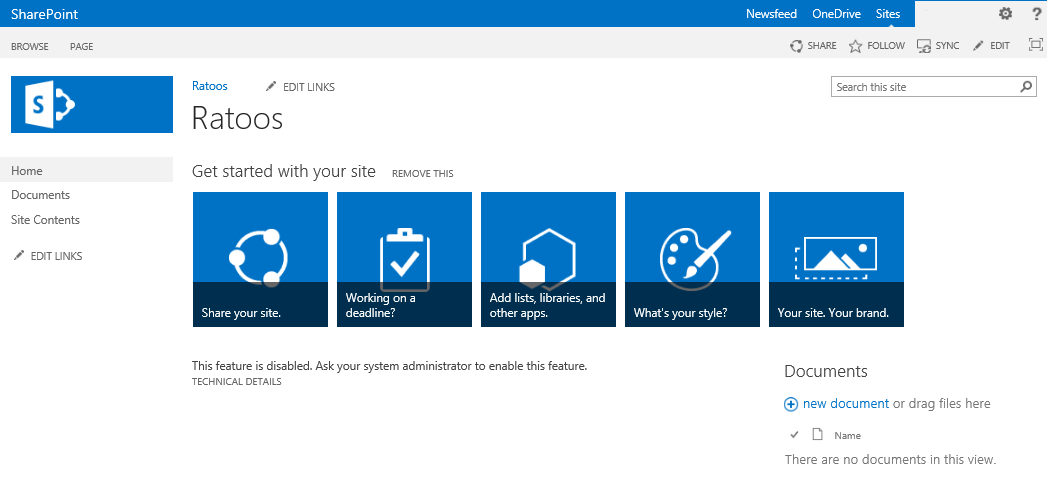Click the large Ratoos page title
The width and height of the screenshot is (1047, 498).
(x=238, y=119)
